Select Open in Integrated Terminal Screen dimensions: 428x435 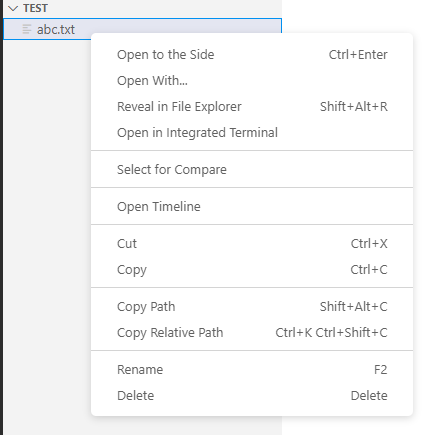[x=252, y=133]
